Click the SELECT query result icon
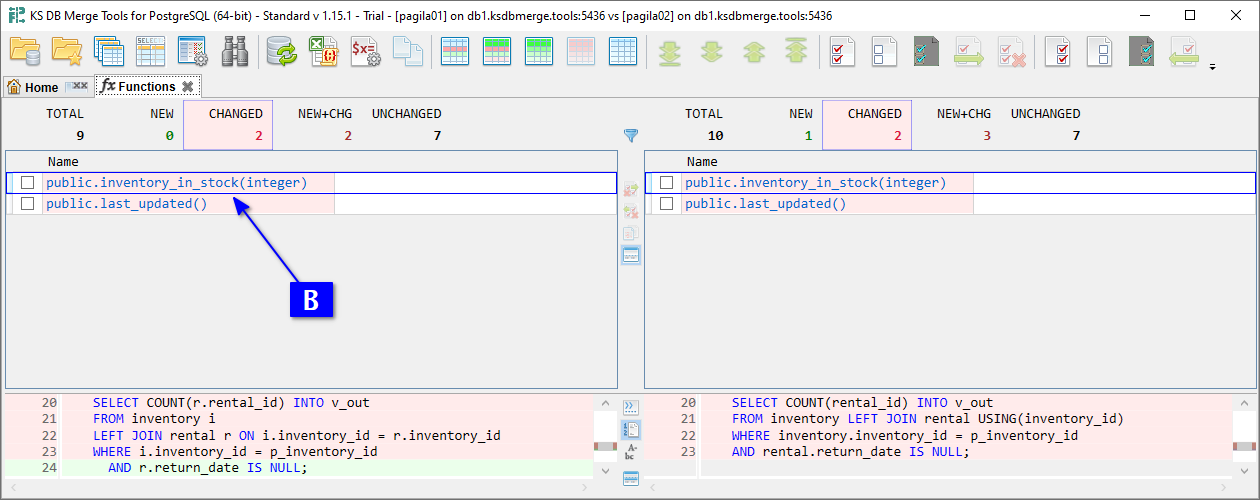 click(x=150, y=51)
